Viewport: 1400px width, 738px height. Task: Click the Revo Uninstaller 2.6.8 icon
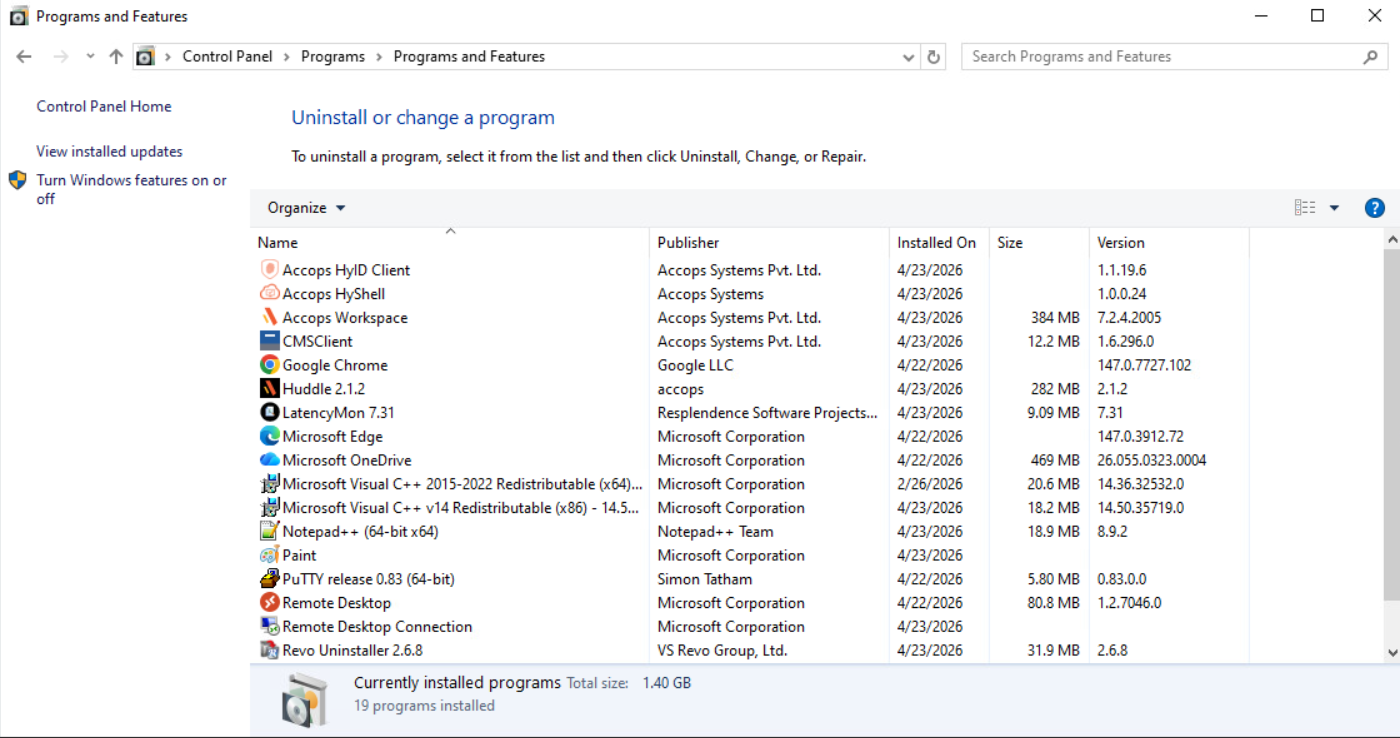[269, 650]
